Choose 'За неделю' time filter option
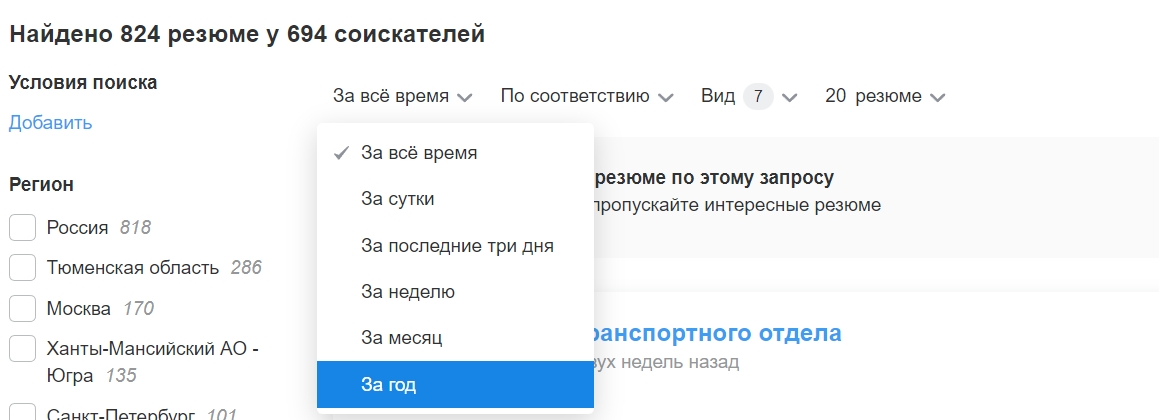 pos(455,292)
